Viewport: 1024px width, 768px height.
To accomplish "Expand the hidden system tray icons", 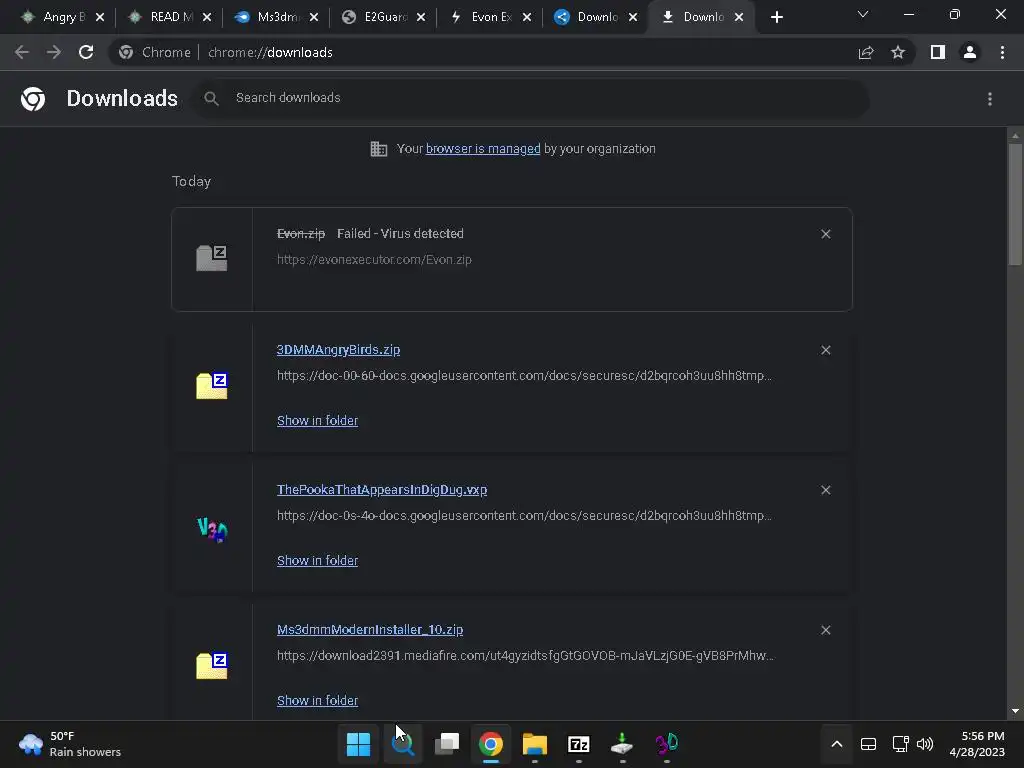I will click(x=837, y=744).
